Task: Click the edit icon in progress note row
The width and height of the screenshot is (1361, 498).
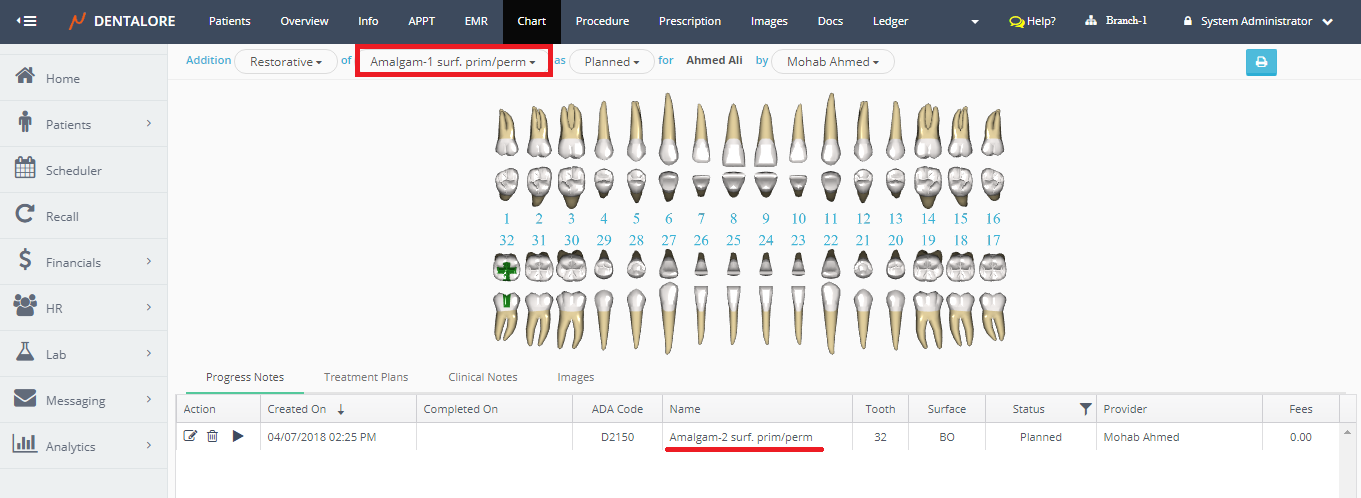Action: 191,436
